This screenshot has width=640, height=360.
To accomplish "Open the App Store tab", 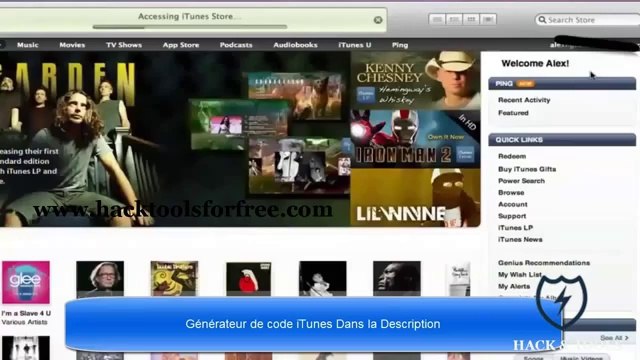I will [x=181, y=45].
